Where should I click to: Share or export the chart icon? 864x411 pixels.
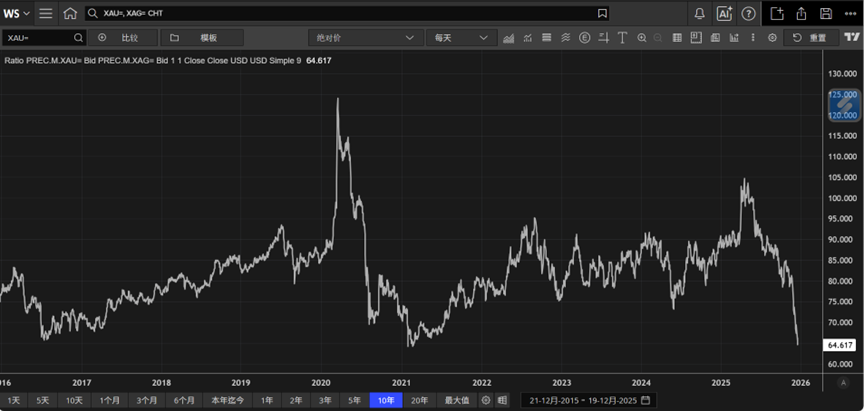coord(802,13)
